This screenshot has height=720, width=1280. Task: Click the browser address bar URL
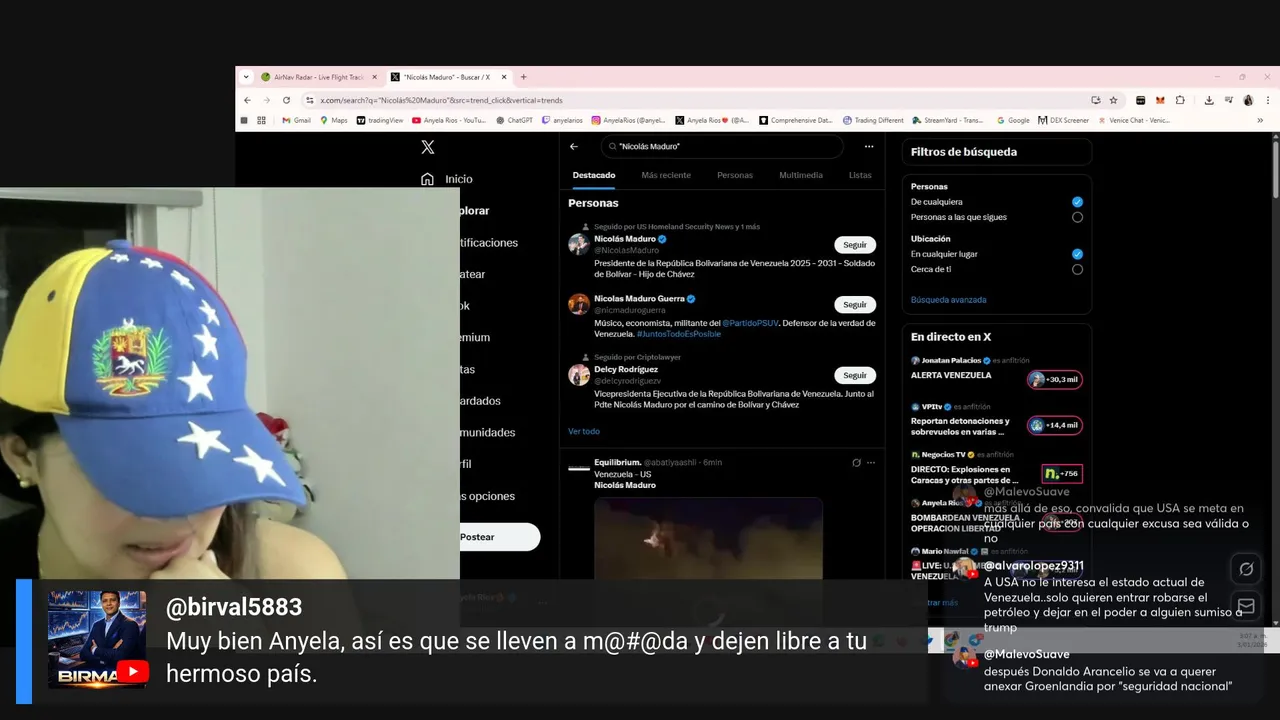point(441,100)
